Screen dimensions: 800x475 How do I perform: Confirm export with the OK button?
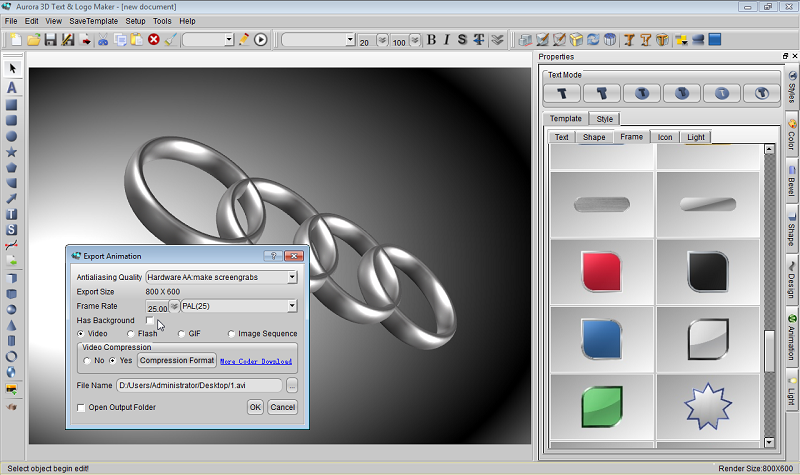tap(255, 407)
